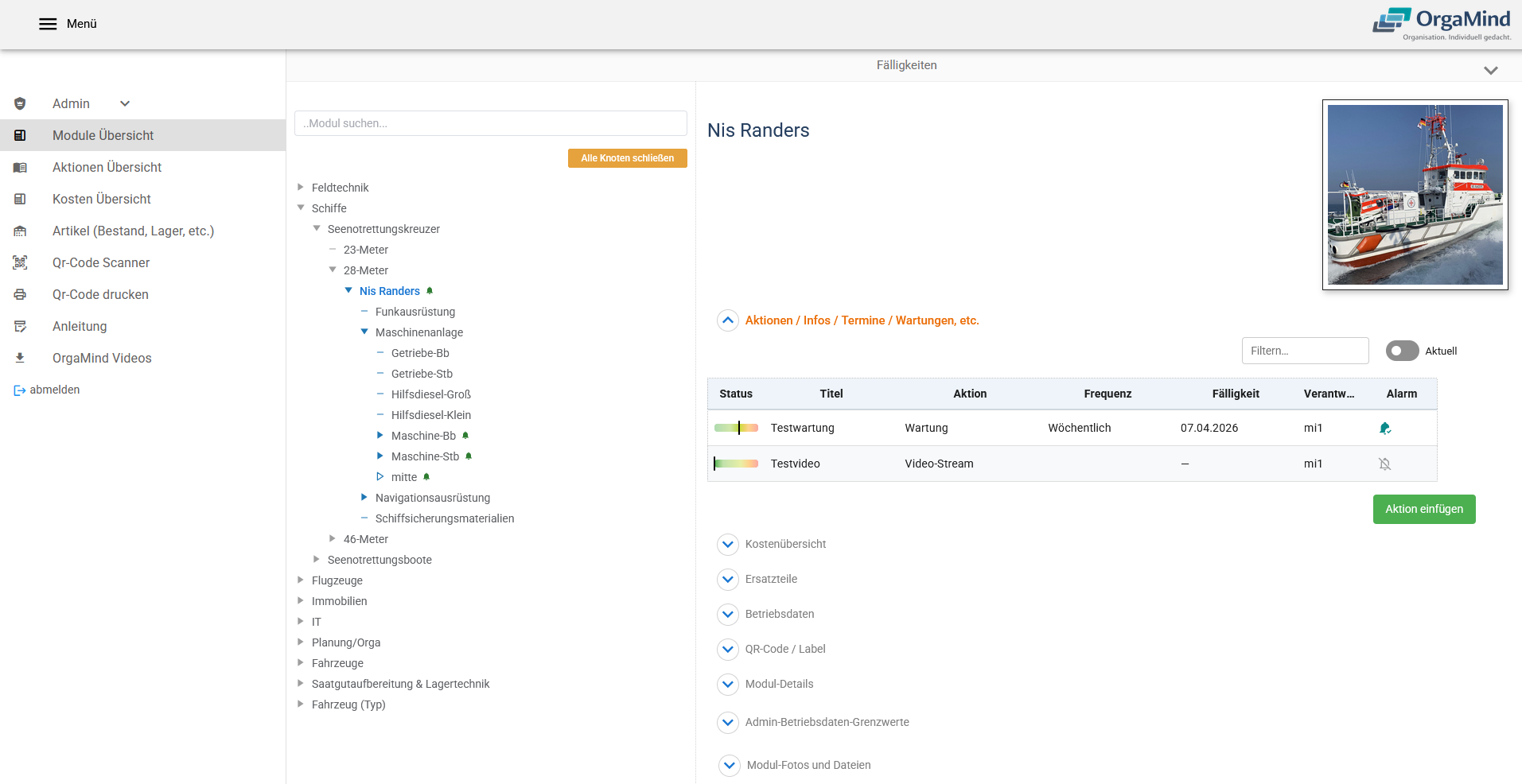Click the Qr-Code drucken printer icon
The height and width of the screenshot is (784, 1522).
(x=20, y=294)
